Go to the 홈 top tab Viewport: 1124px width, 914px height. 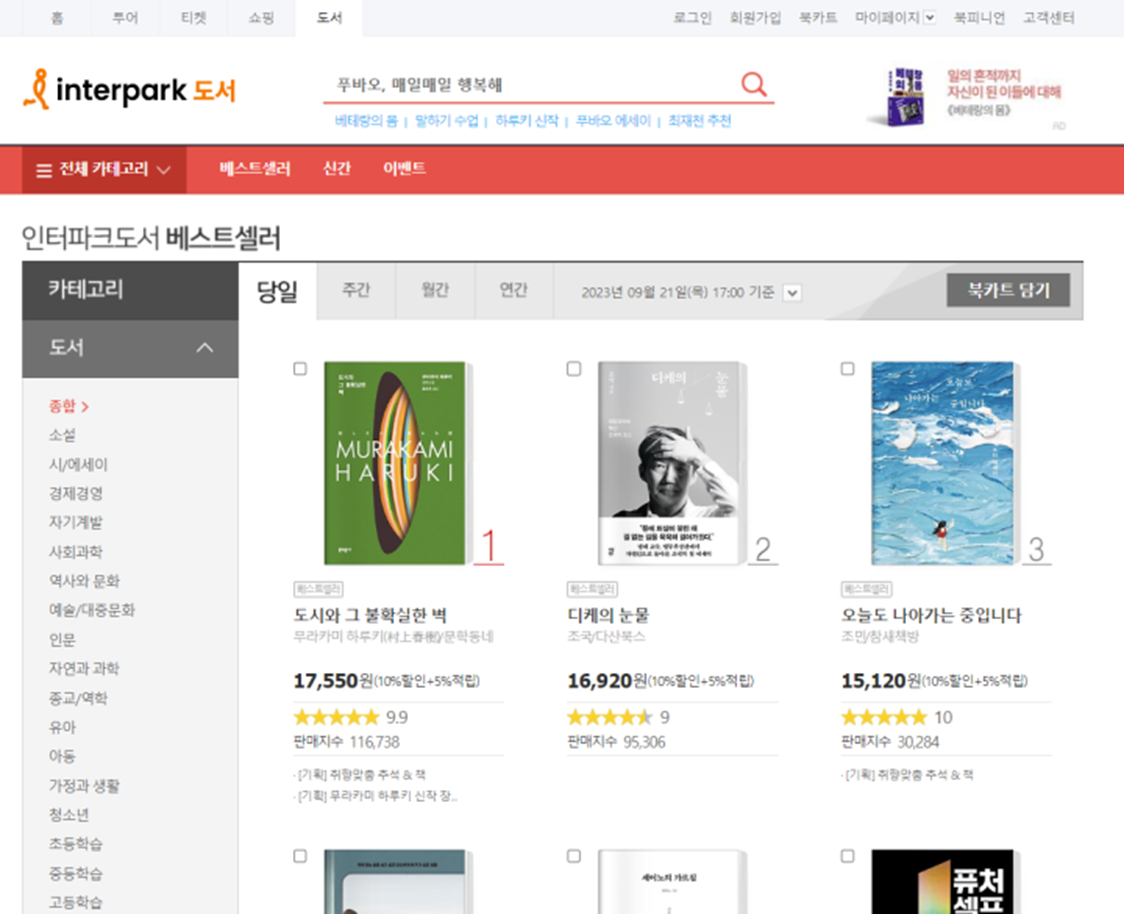point(57,18)
